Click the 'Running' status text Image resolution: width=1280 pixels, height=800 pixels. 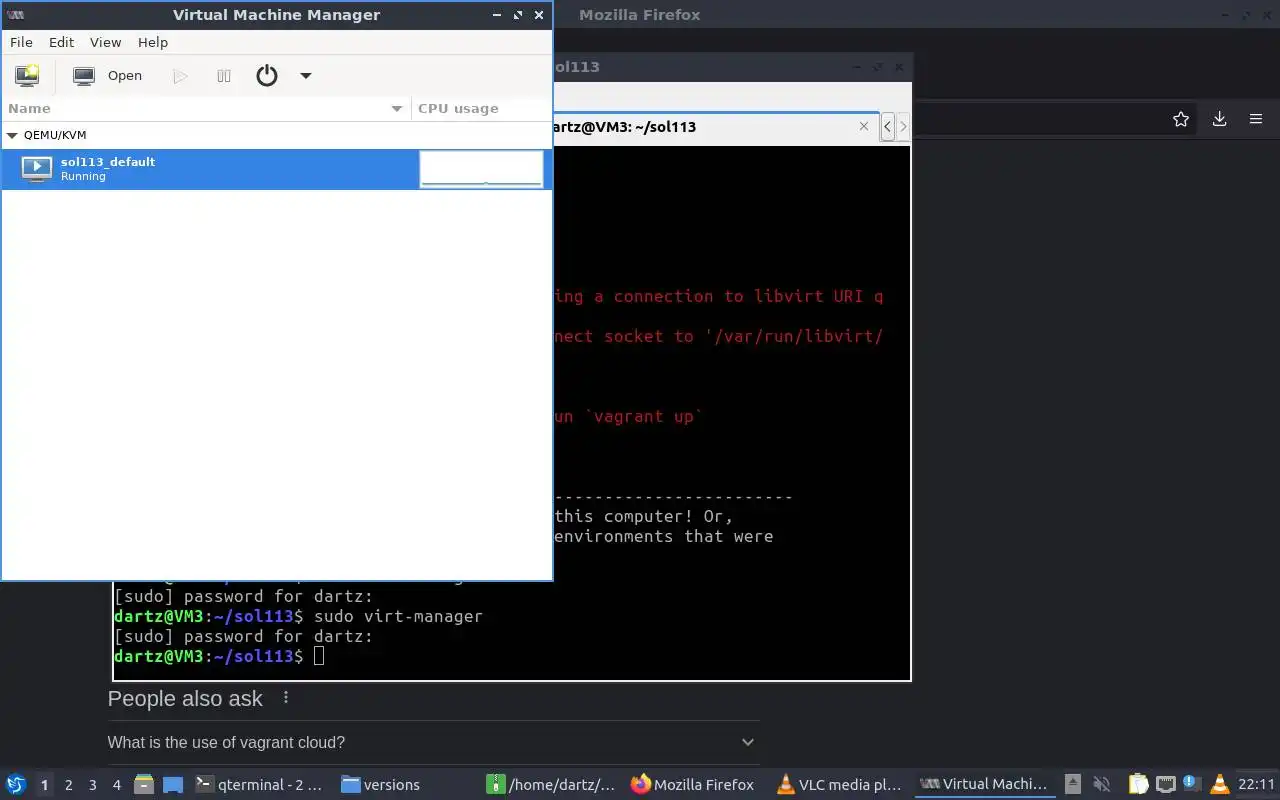coord(83,177)
